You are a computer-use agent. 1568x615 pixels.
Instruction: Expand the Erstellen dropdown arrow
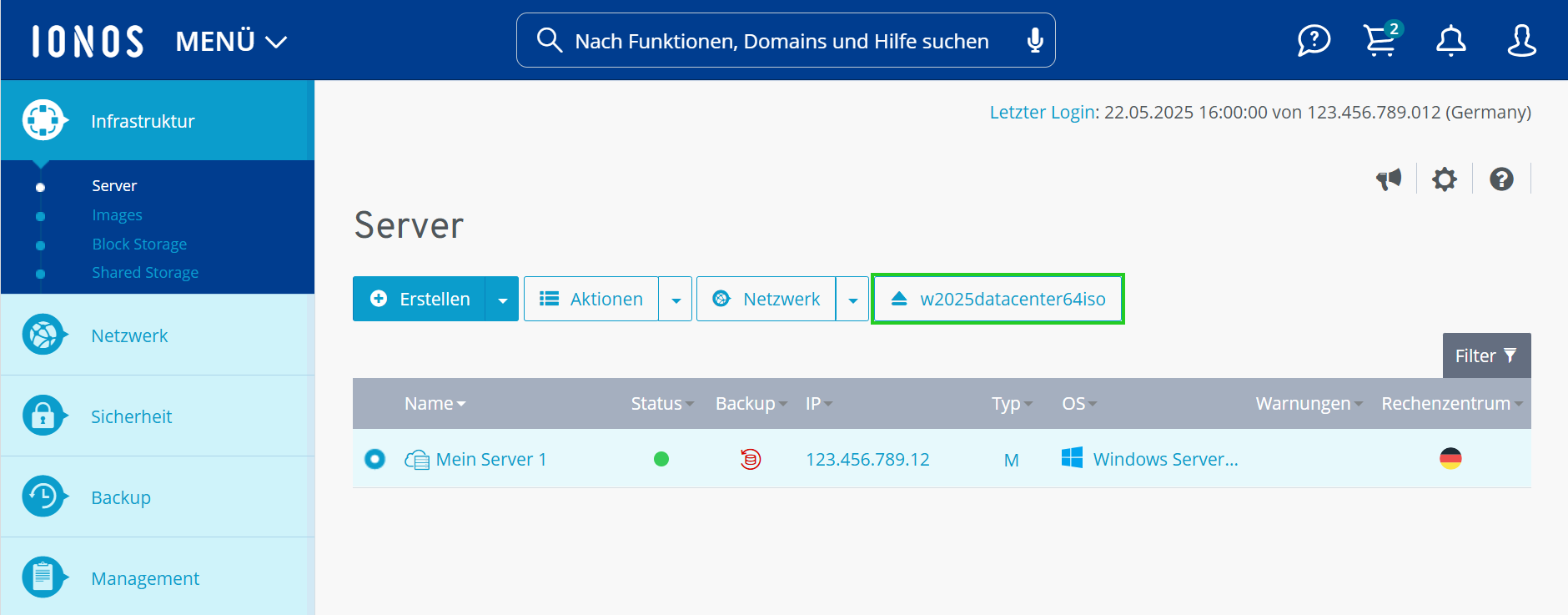tap(502, 299)
